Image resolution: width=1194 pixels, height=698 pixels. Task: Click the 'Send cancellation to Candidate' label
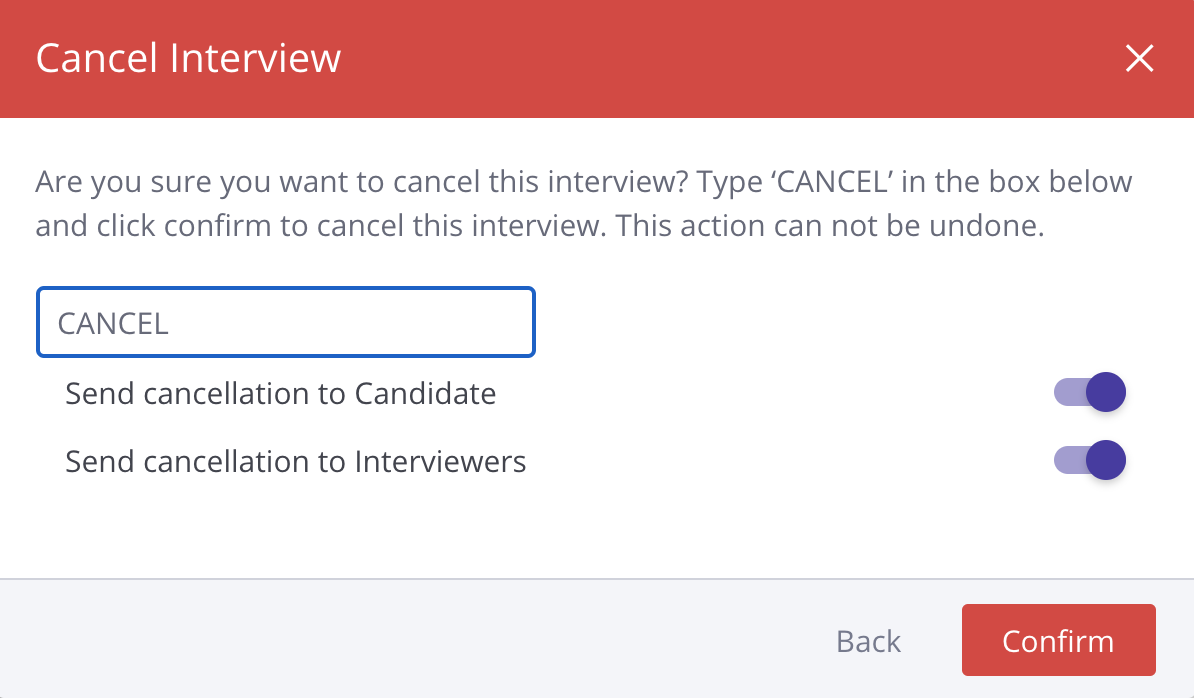click(x=281, y=393)
